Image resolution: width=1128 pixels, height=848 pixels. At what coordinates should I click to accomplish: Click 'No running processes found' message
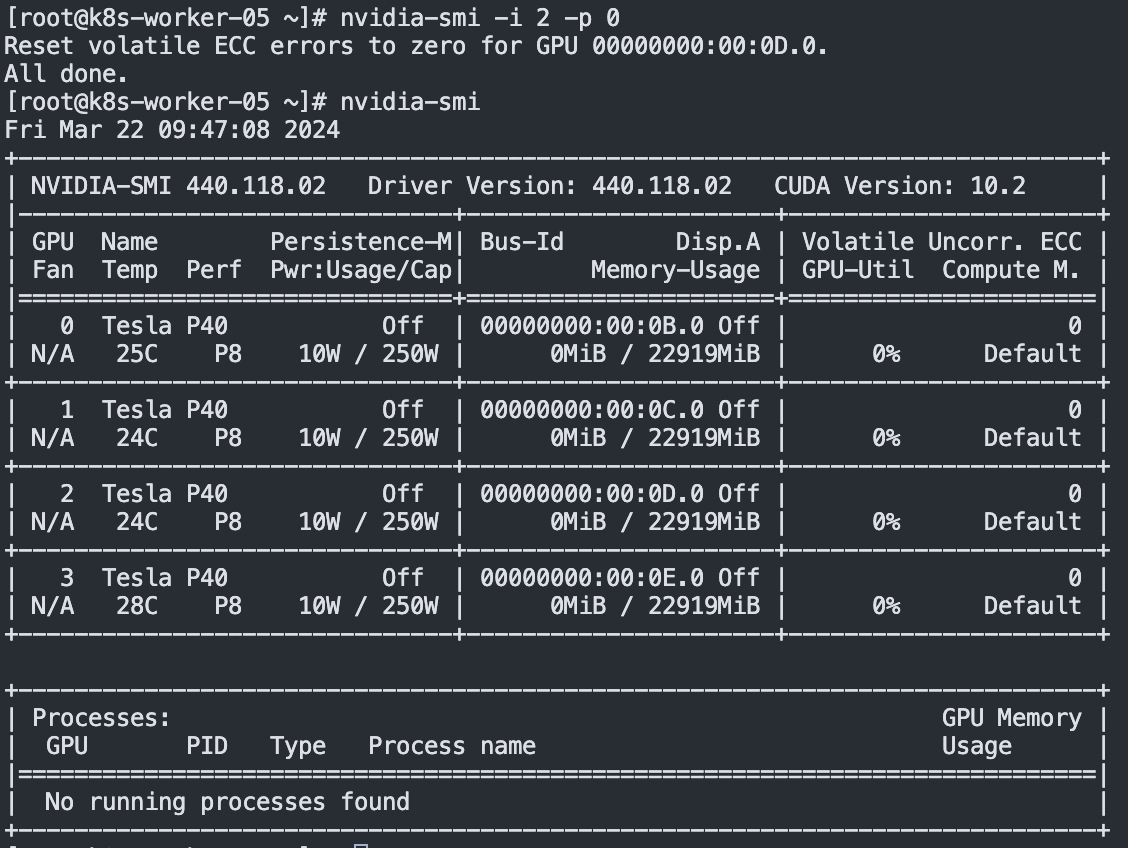pyautogui.click(x=227, y=802)
